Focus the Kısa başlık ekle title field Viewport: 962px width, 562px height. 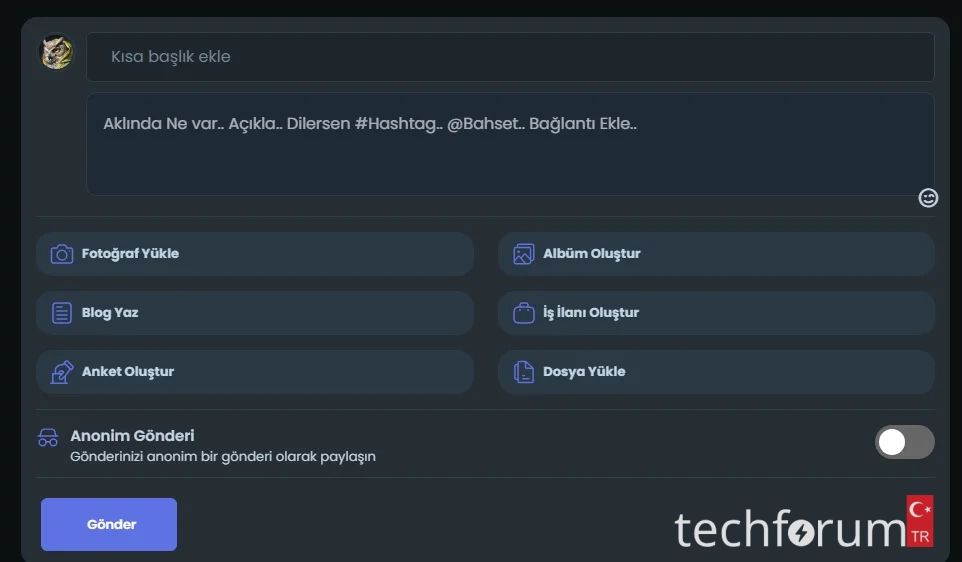click(x=510, y=57)
